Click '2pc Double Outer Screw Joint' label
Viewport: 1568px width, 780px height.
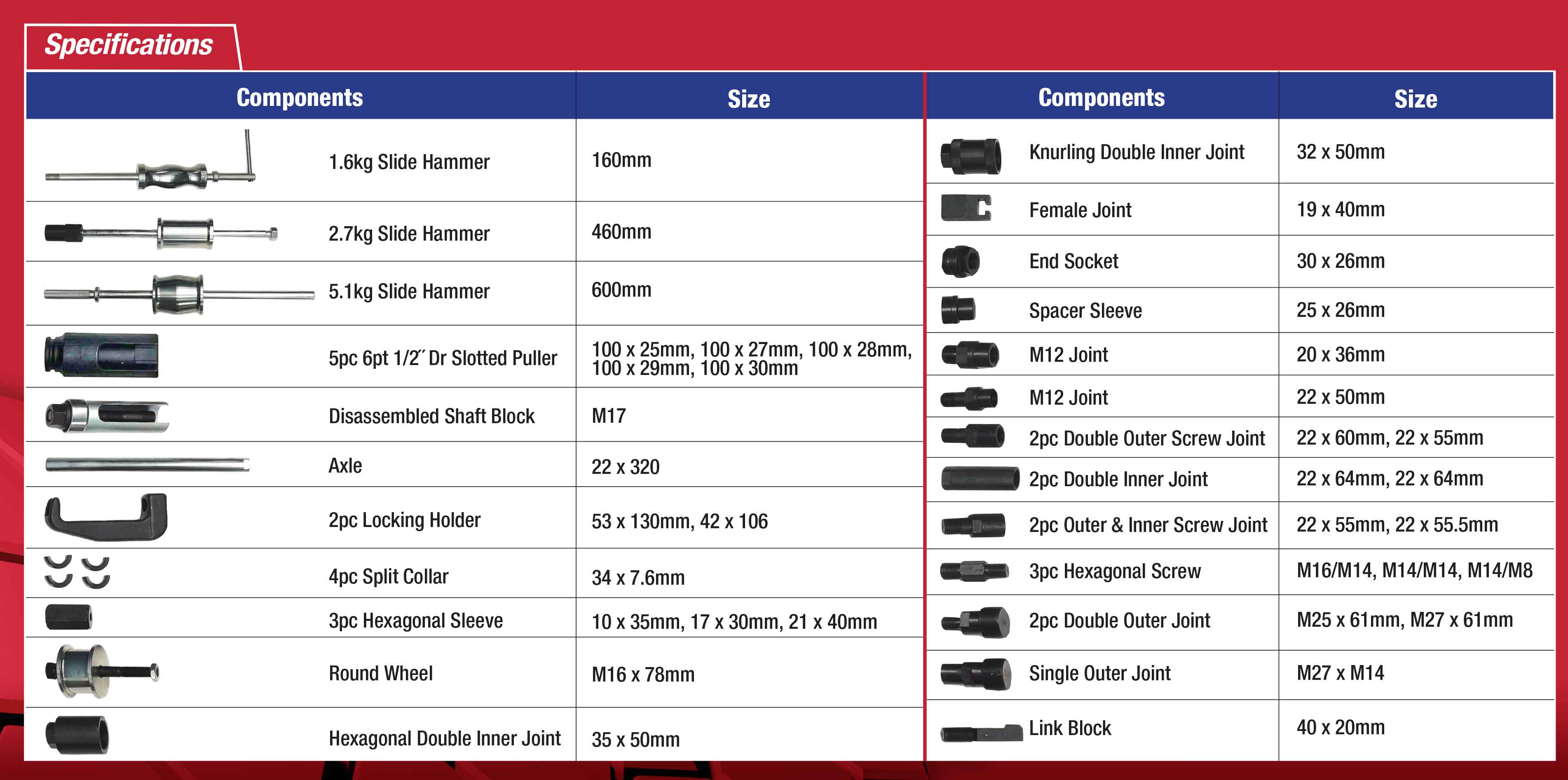tap(1147, 438)
